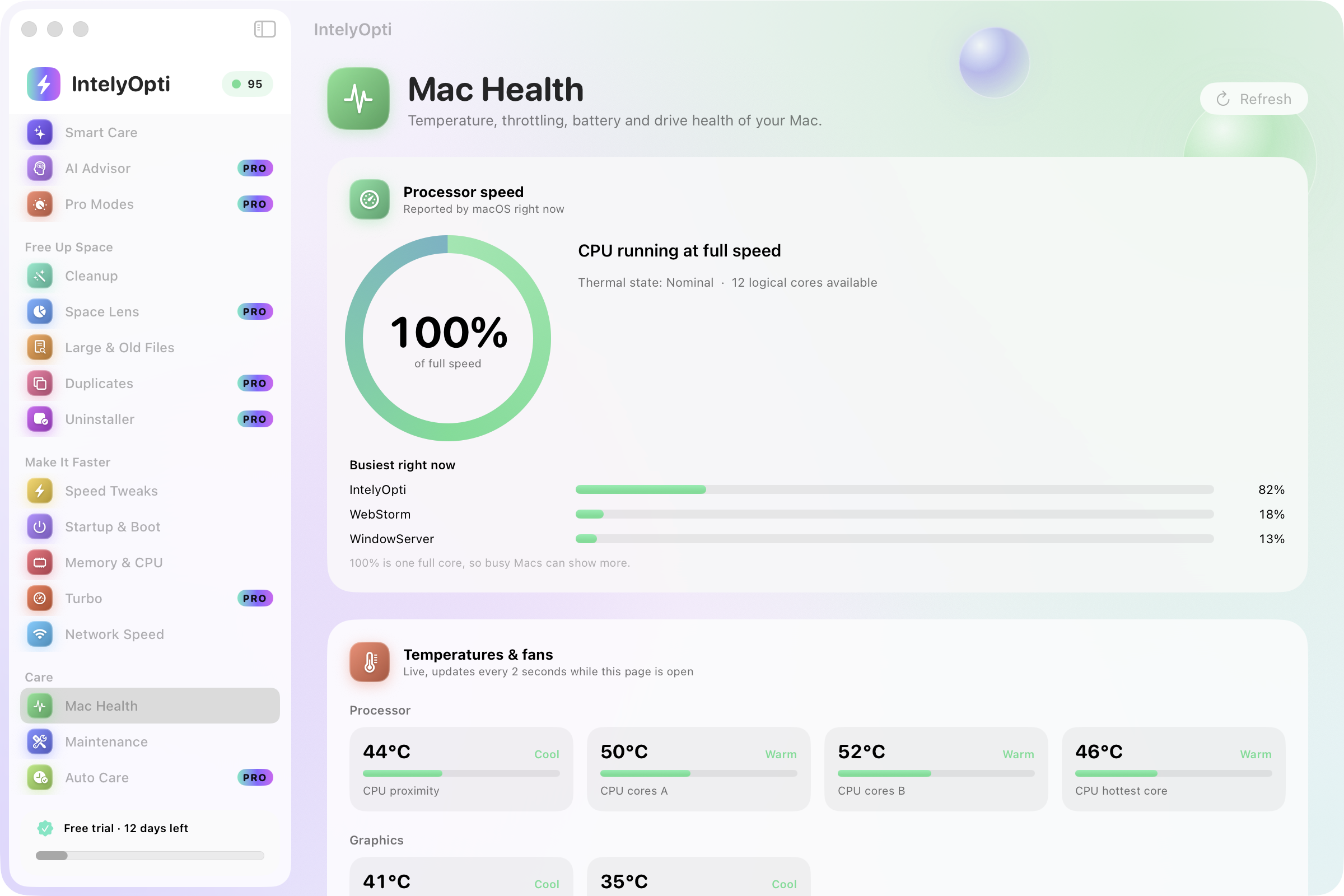Go to Mac Health in sidebar
Image resolution: width=1344 pixels, height=896 pixels.
click(150, 706)
